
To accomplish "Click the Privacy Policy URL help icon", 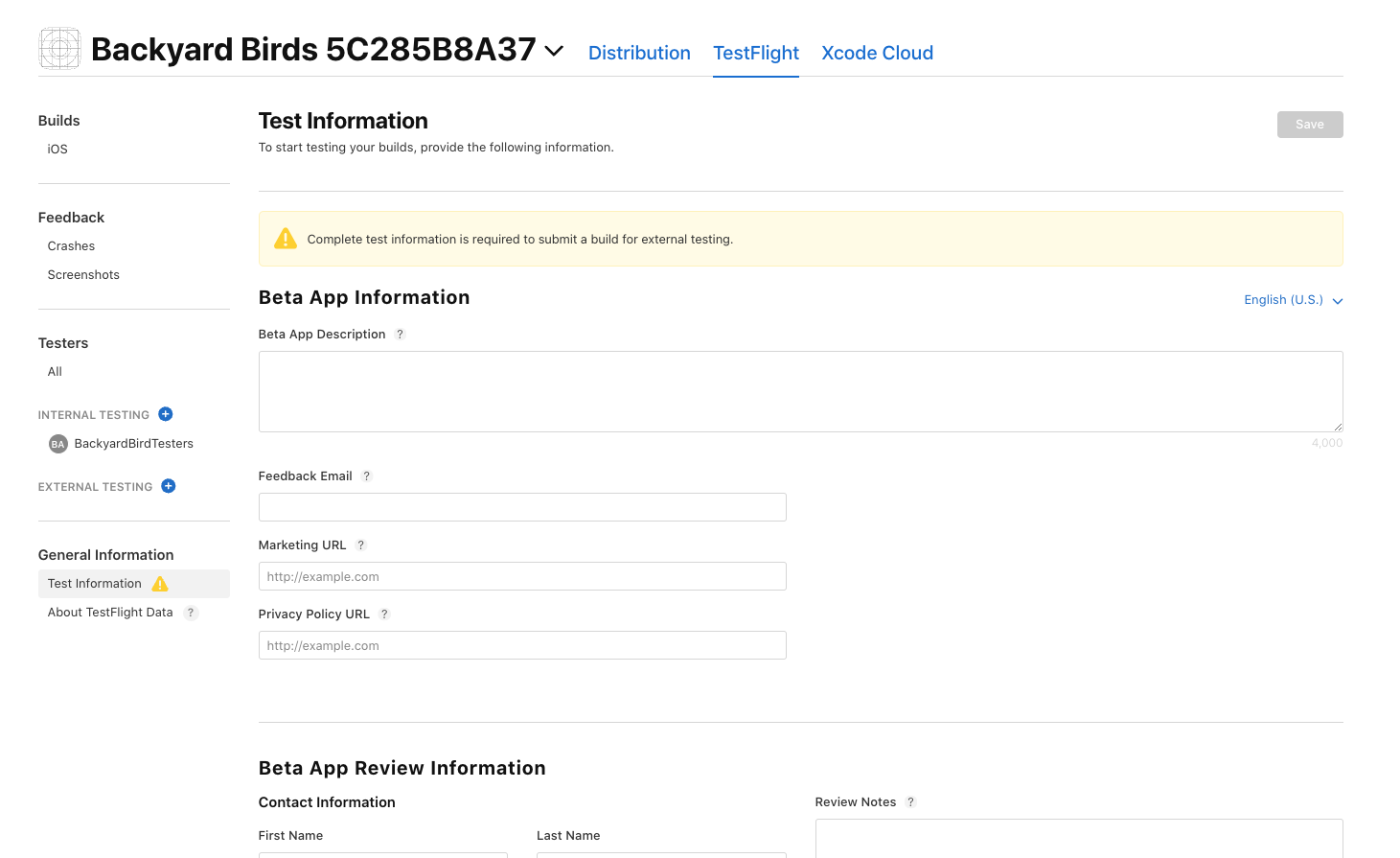I will click(x=384, y=615).
